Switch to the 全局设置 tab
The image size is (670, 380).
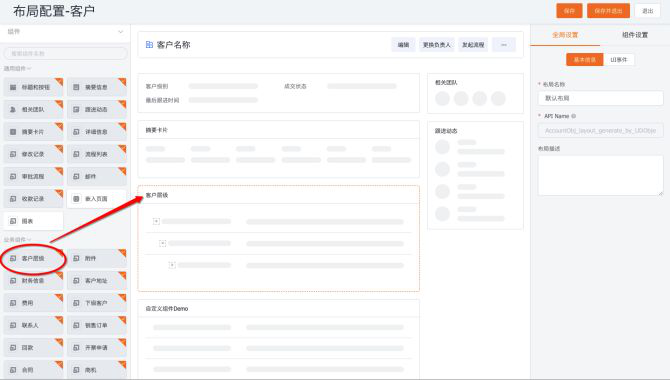(x=565, y=35)
